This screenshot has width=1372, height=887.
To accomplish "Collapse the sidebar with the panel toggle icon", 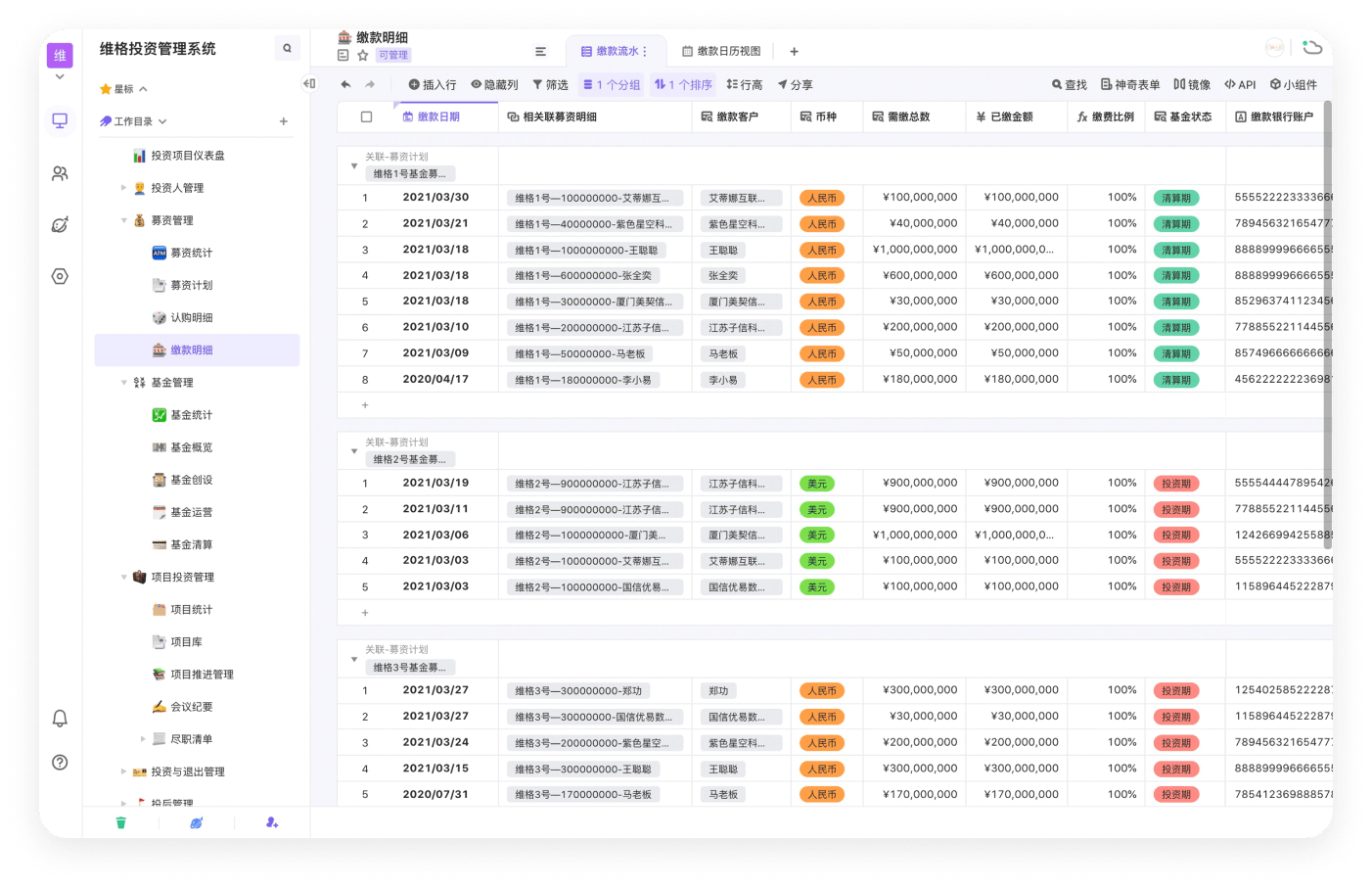I will [x=309, y=84].
